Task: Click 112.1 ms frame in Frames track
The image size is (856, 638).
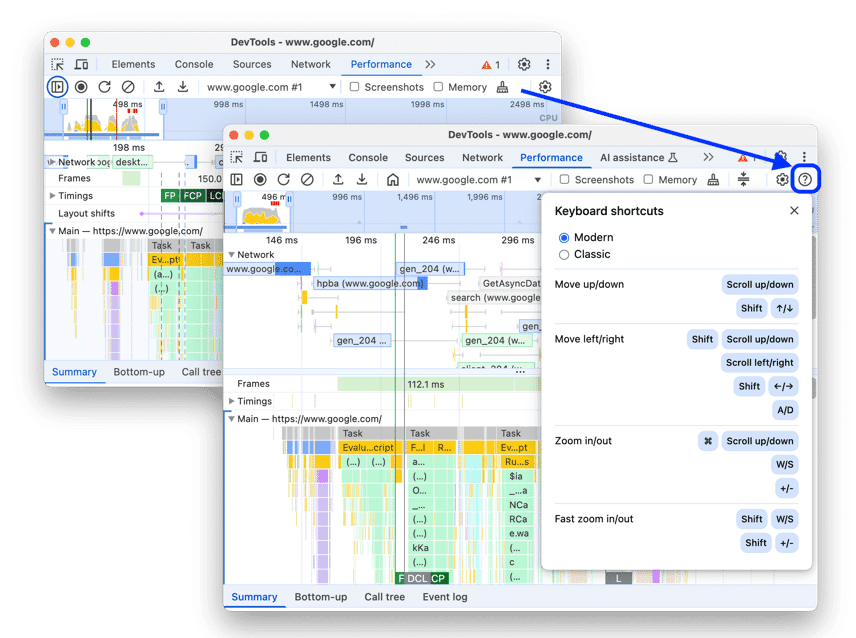Action: coord(426,384)
